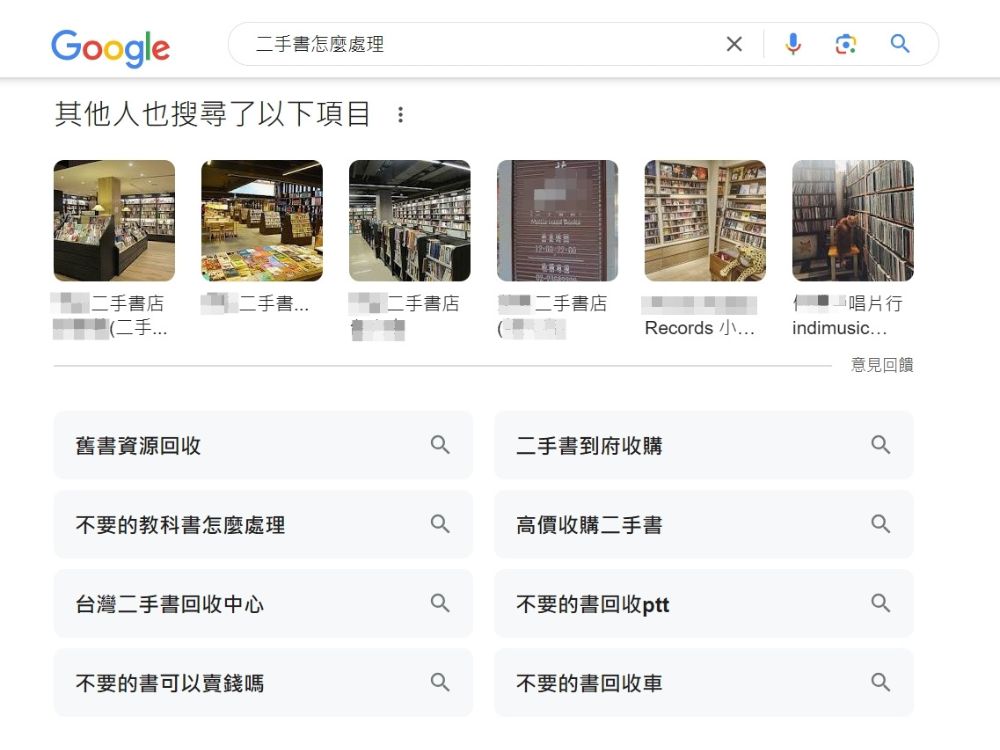Search related query 不要的書回收車
This screenshot has height=750, width=1000.
click(704, 682)
